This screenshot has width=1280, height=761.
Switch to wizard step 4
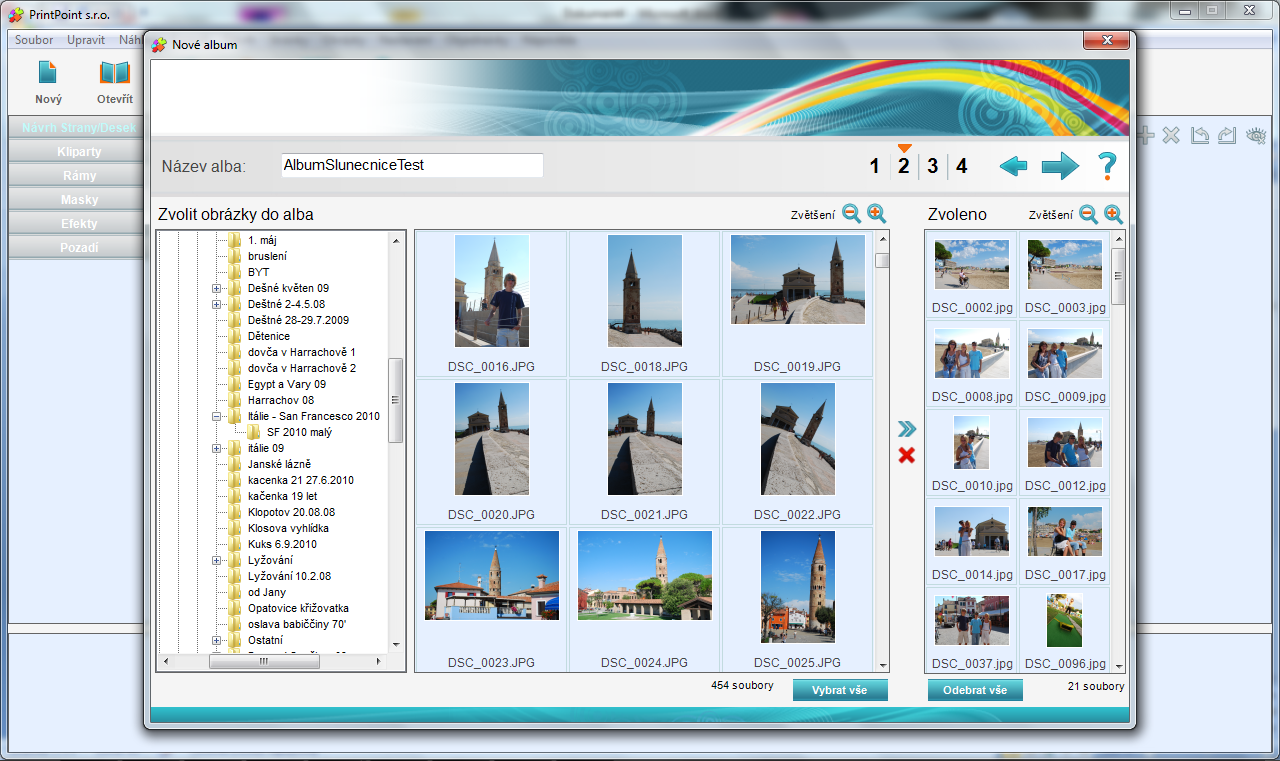pyautogui.click(x=961, y=166)
